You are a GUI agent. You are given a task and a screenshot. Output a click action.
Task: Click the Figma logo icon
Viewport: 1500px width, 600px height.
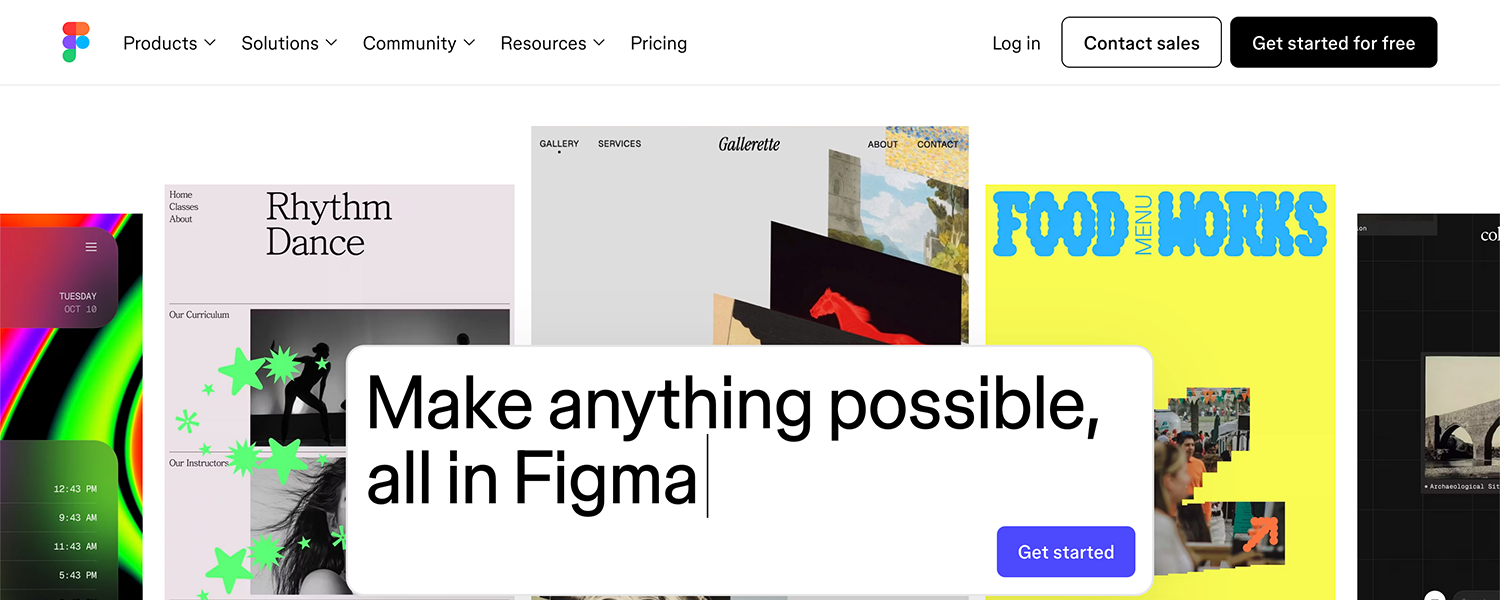pyautogui.click(x=76, y=43)
